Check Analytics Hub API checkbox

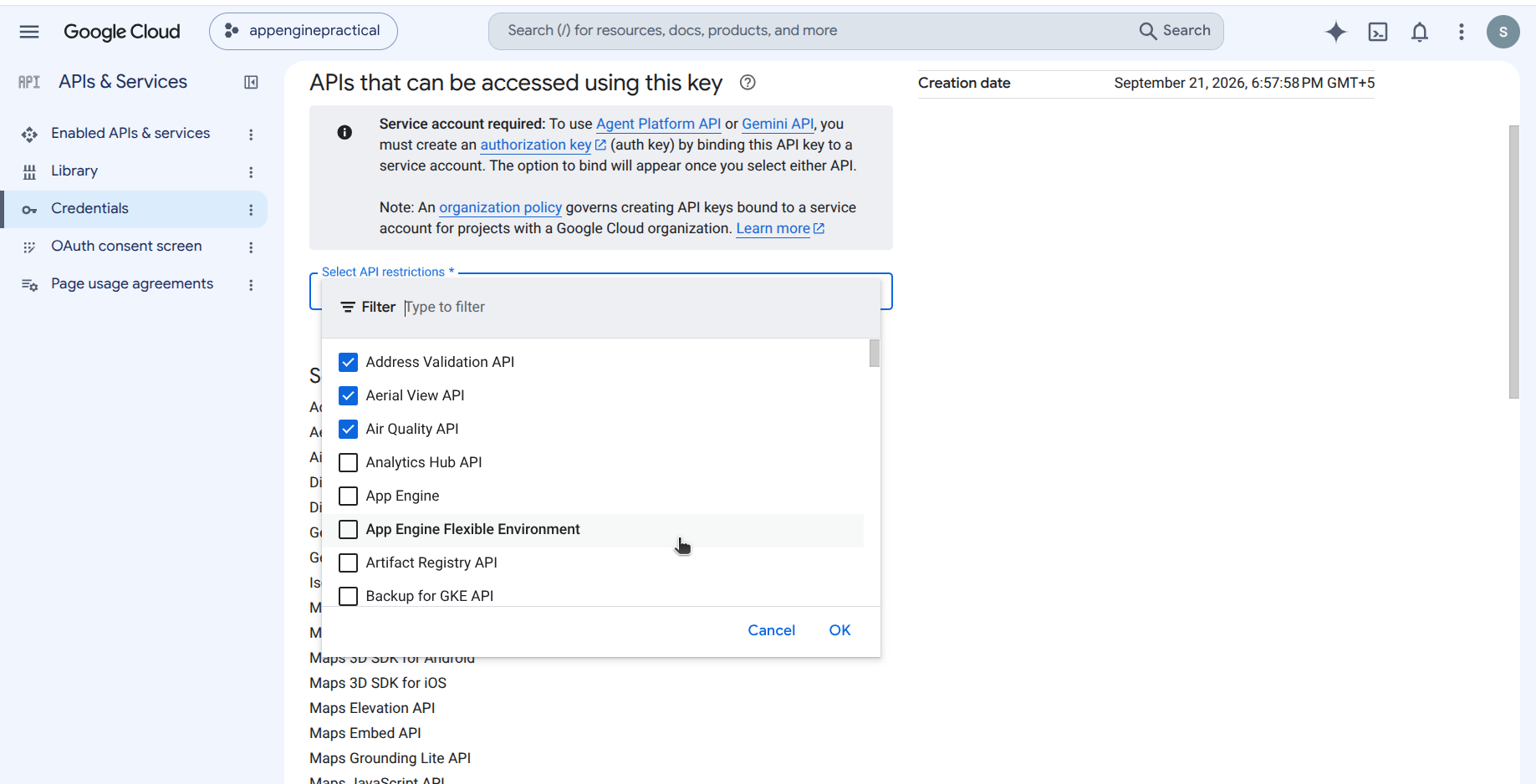pos(348,462)
